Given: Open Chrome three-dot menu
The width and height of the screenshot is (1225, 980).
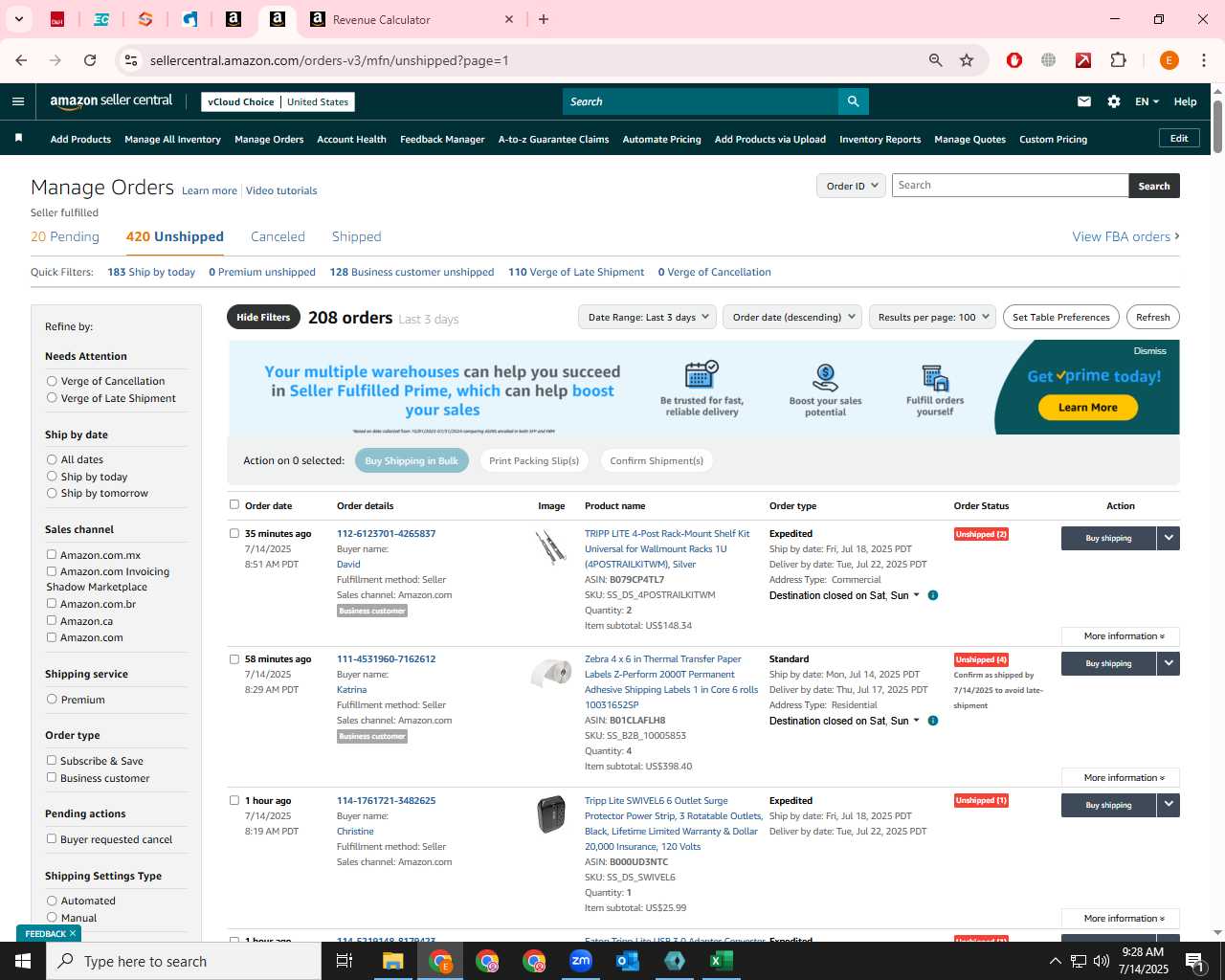Looking at the screenshot, I should click(1204, 60).
